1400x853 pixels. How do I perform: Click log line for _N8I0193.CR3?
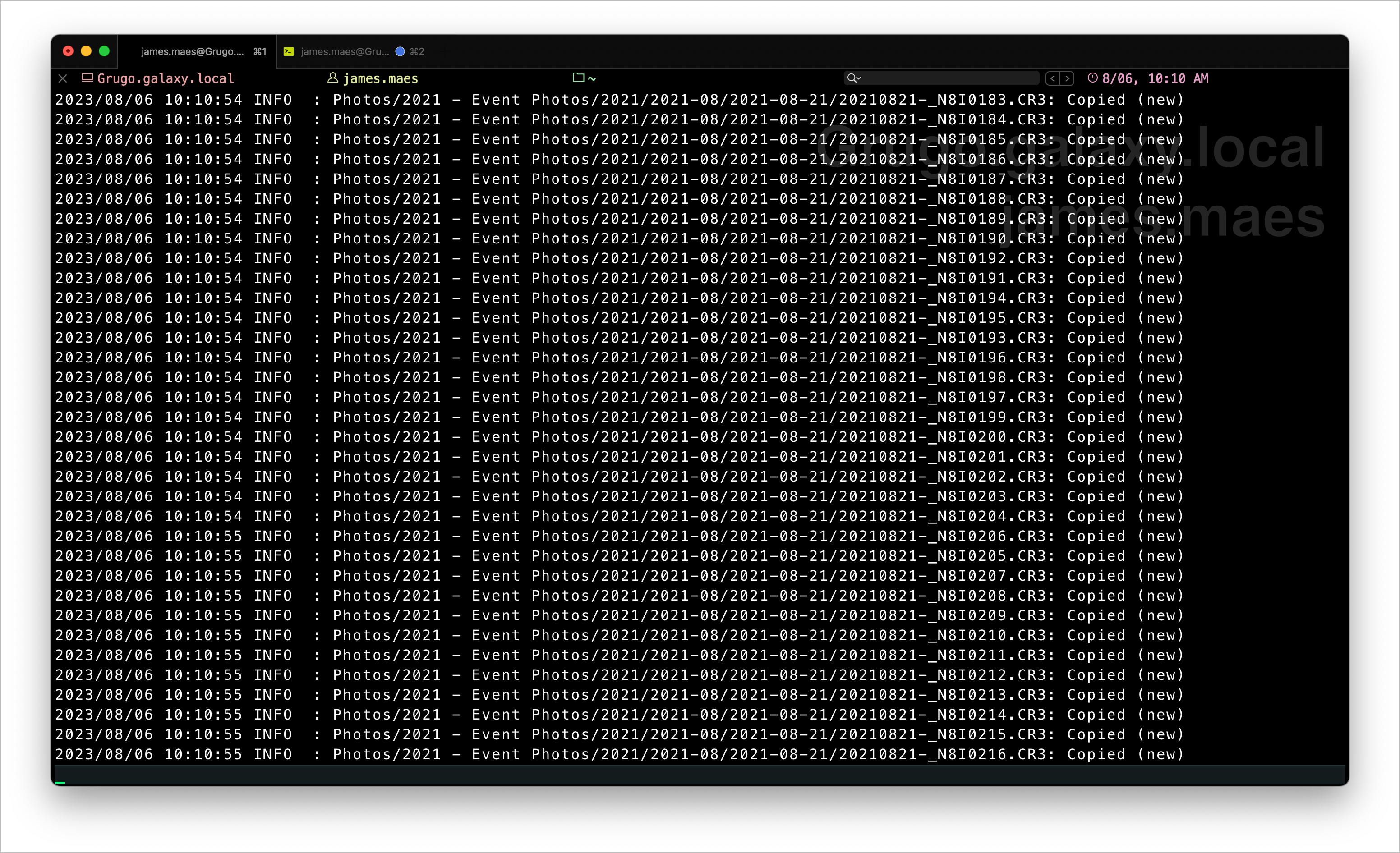[x=619, y=339]
